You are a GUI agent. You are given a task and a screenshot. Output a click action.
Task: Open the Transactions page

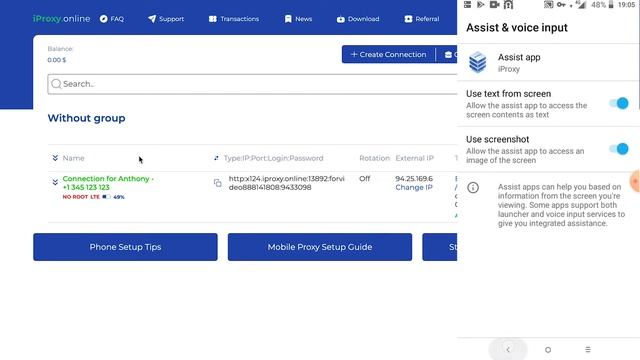tap(234, 19)
